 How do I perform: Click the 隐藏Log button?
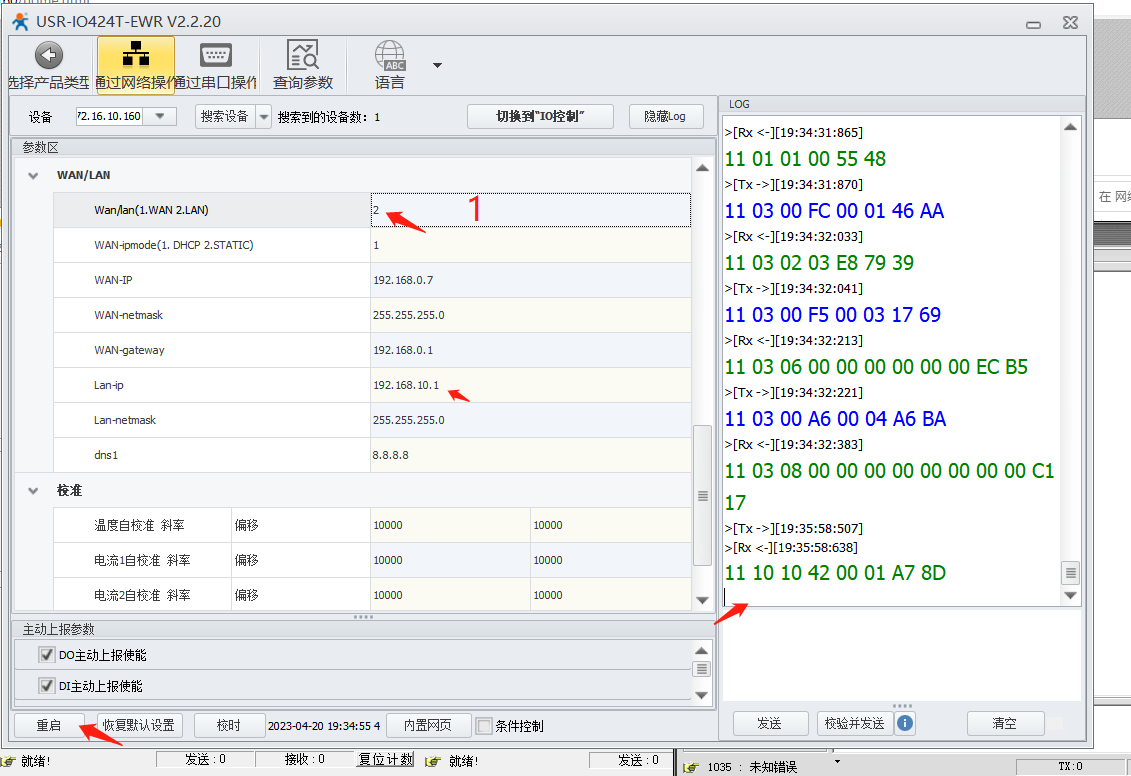pos(666,117)
